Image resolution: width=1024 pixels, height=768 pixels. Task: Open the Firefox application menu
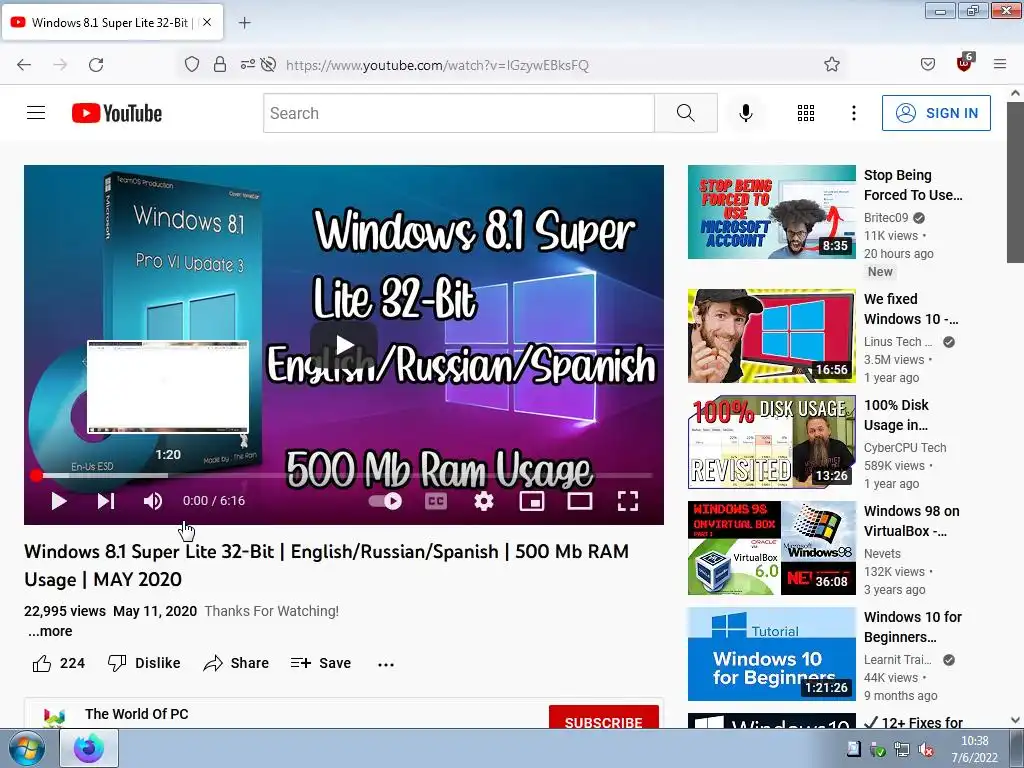pyautogui.click(x=1000, y=65)
